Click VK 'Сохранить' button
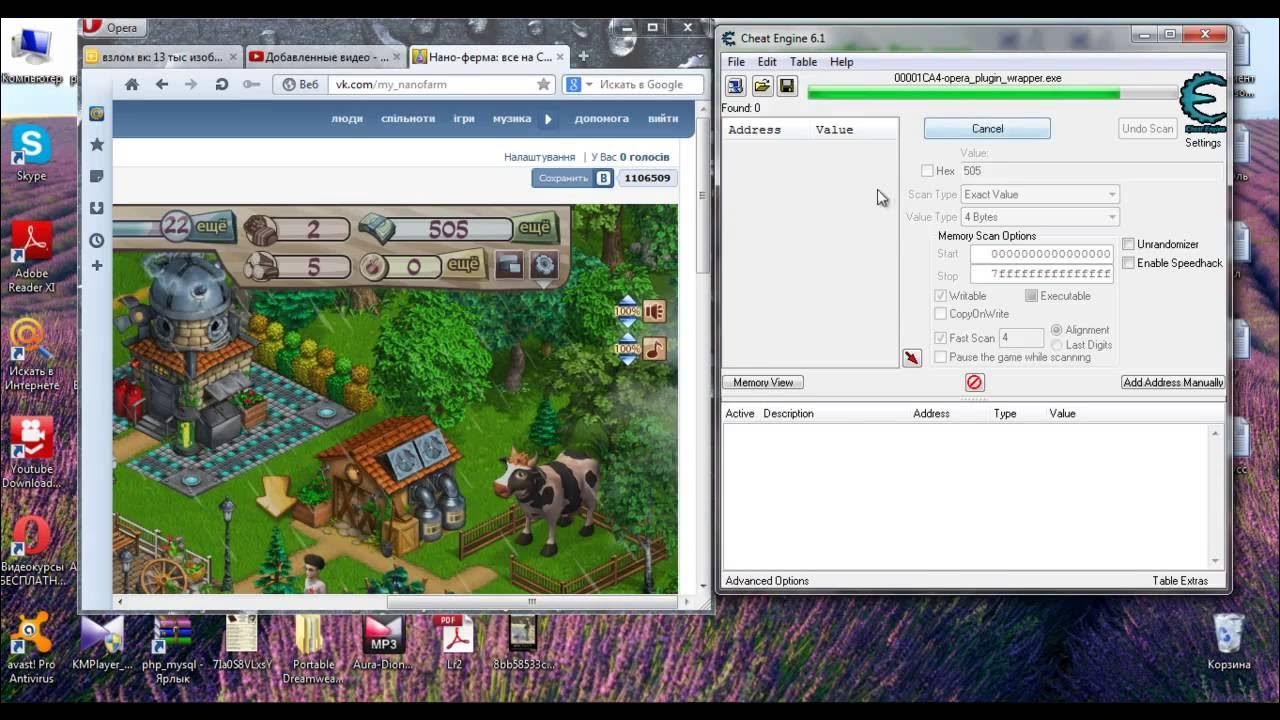 click(x=573, y=178)
